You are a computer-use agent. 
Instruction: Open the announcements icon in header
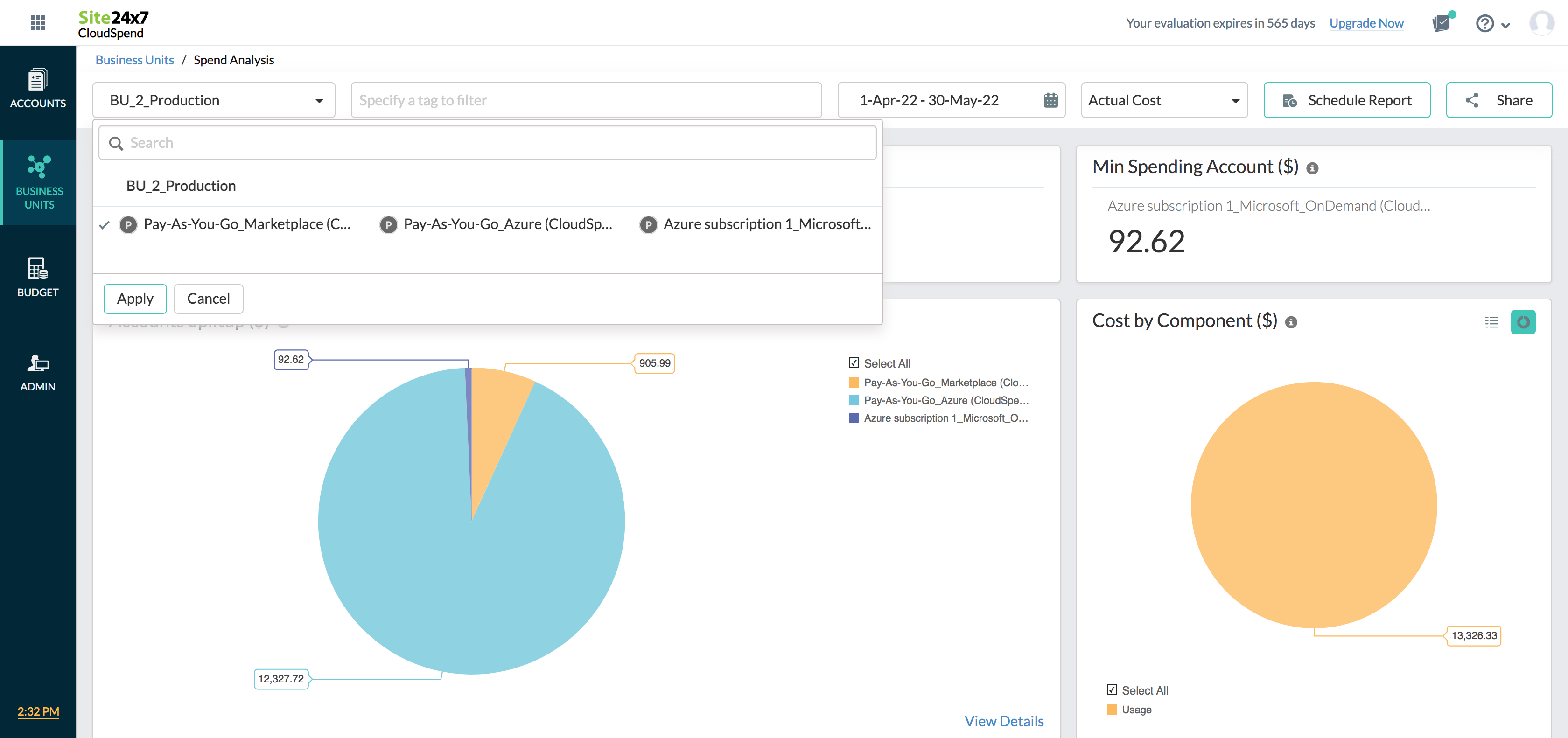(1442, 23)
